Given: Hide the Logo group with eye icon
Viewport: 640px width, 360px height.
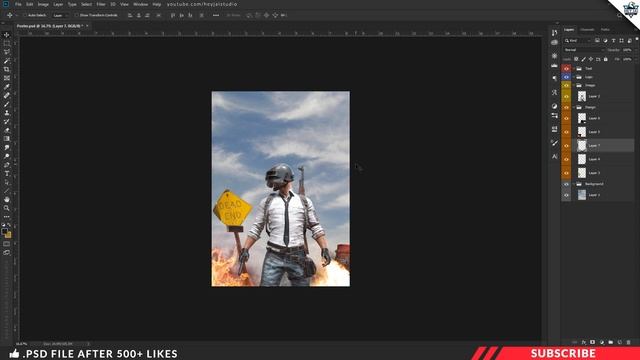Looking at the screenshot, I should [566, 77].
